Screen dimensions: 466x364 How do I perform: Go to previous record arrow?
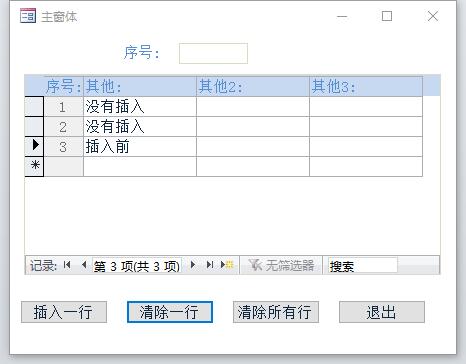84,265
